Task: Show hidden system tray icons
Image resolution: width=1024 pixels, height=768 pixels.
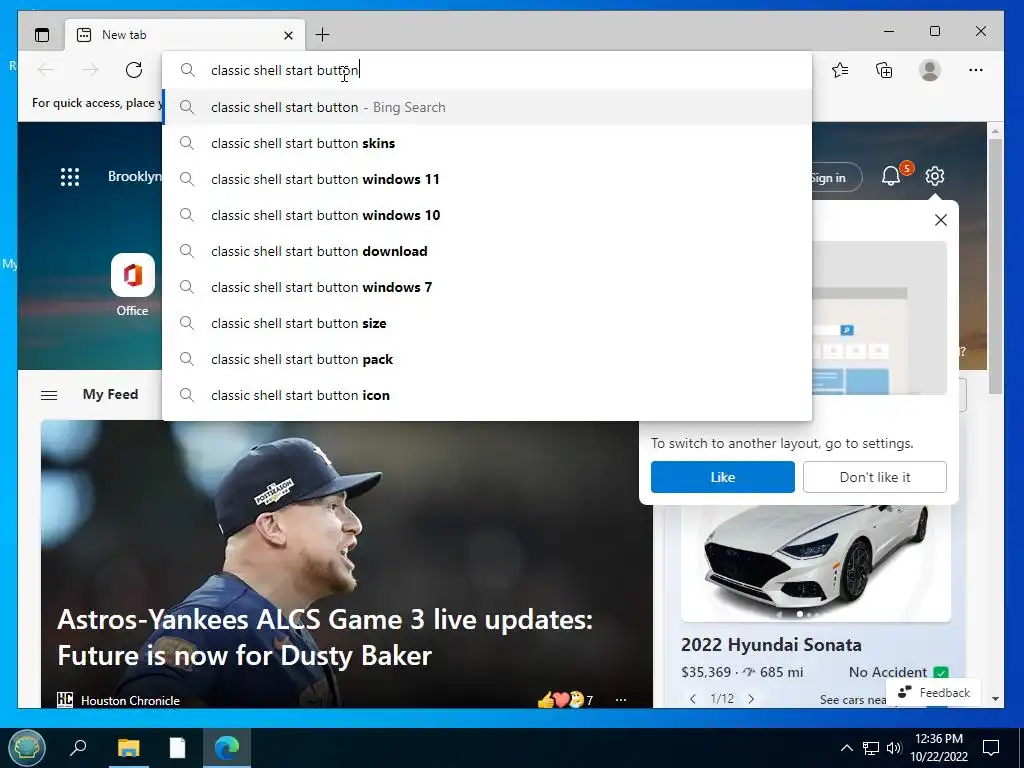Action: (x=846, y=748)
